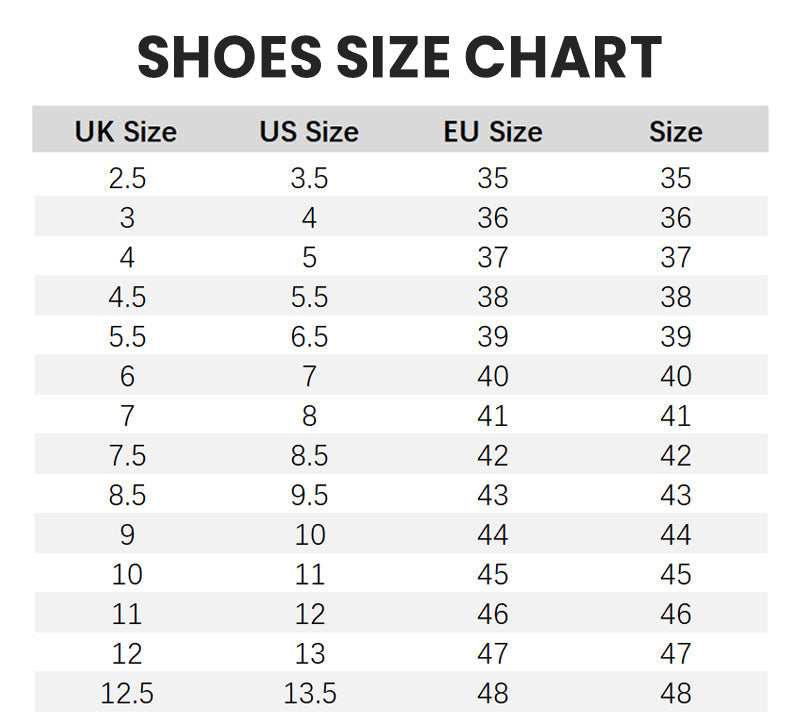This screenshot has height=714, width=800.
Task: Click 40 in the EU Size column
Action: 493,376
